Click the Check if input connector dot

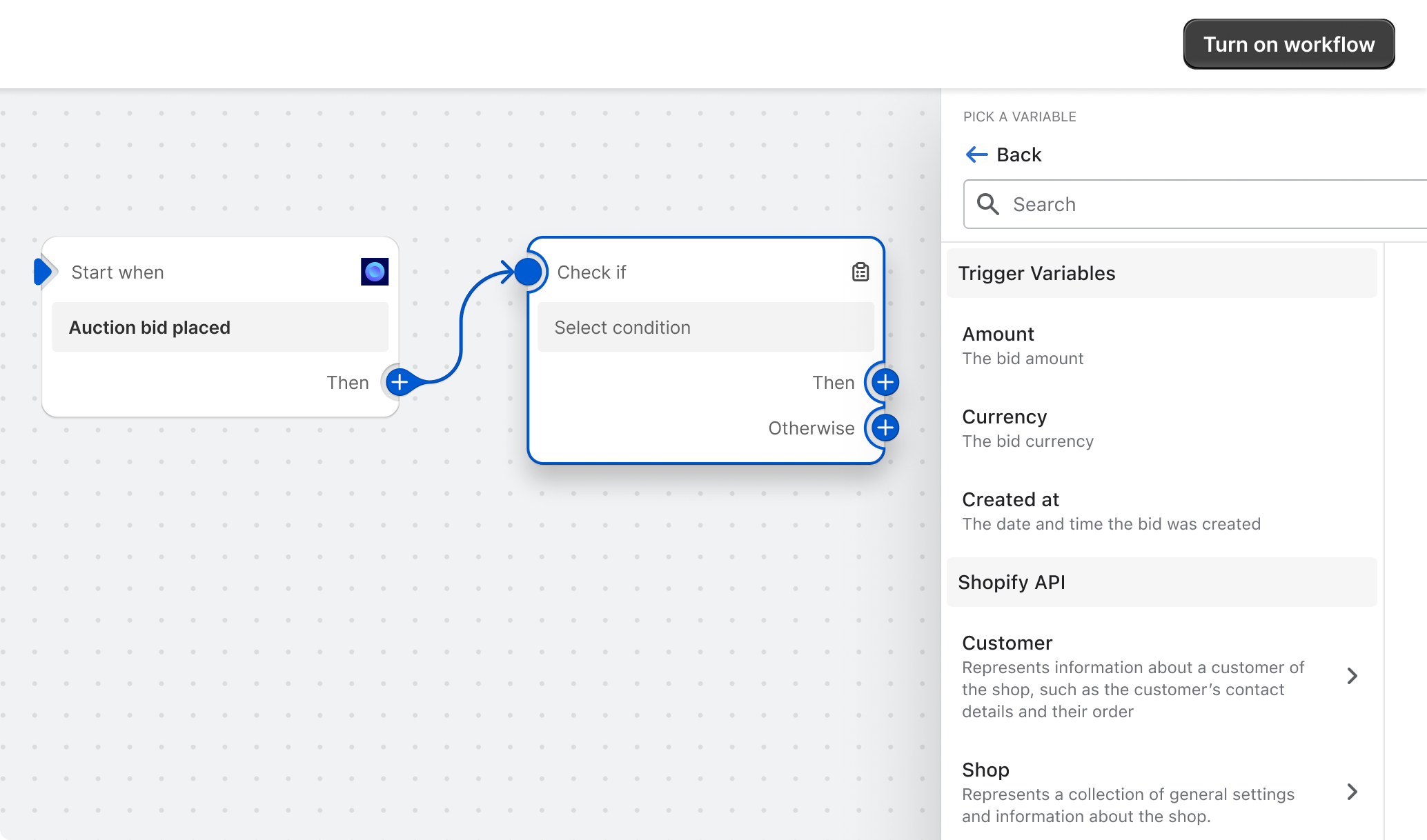coord(528,272)
